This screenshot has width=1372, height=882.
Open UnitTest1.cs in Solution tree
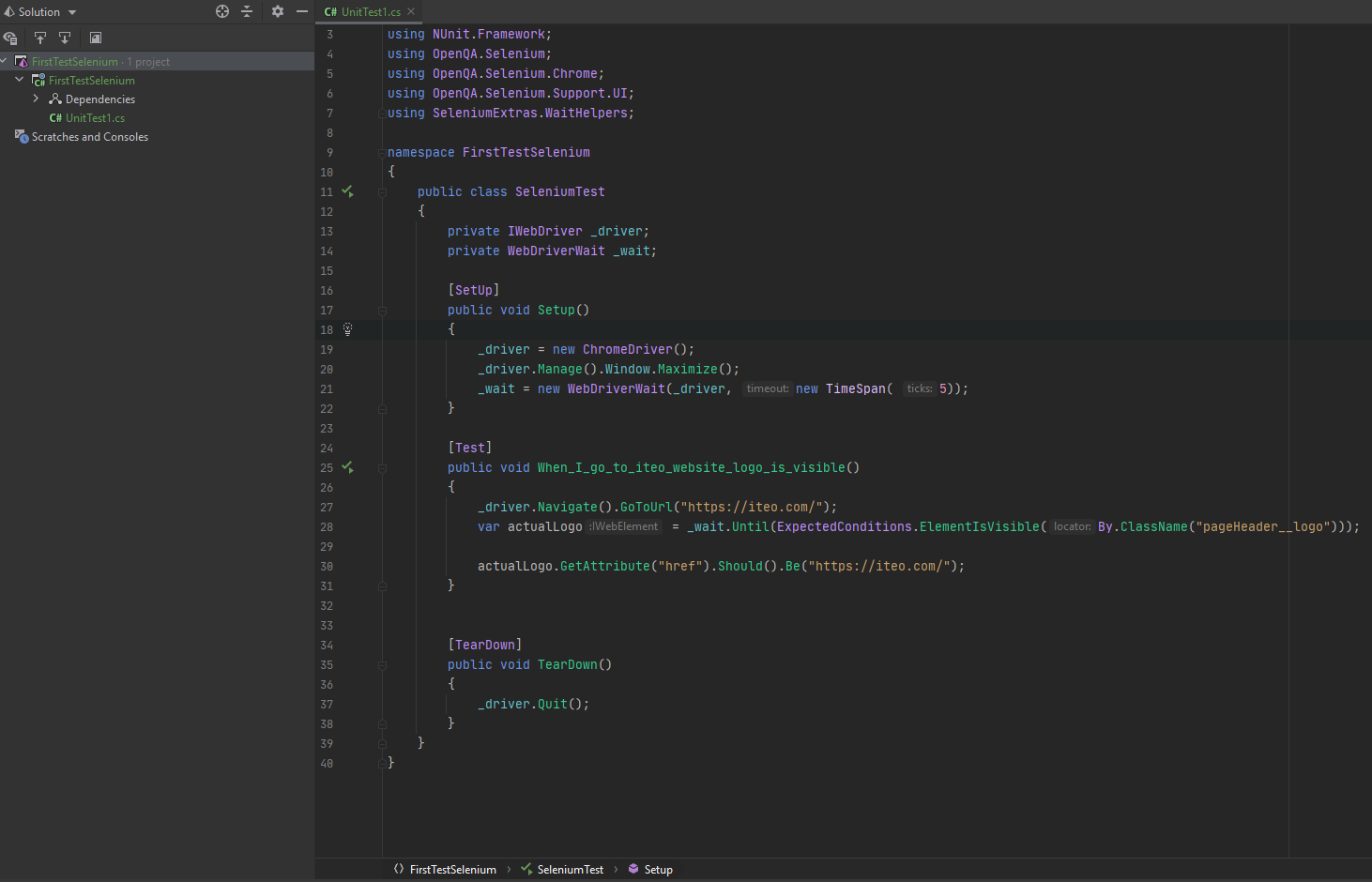point(94,118)
